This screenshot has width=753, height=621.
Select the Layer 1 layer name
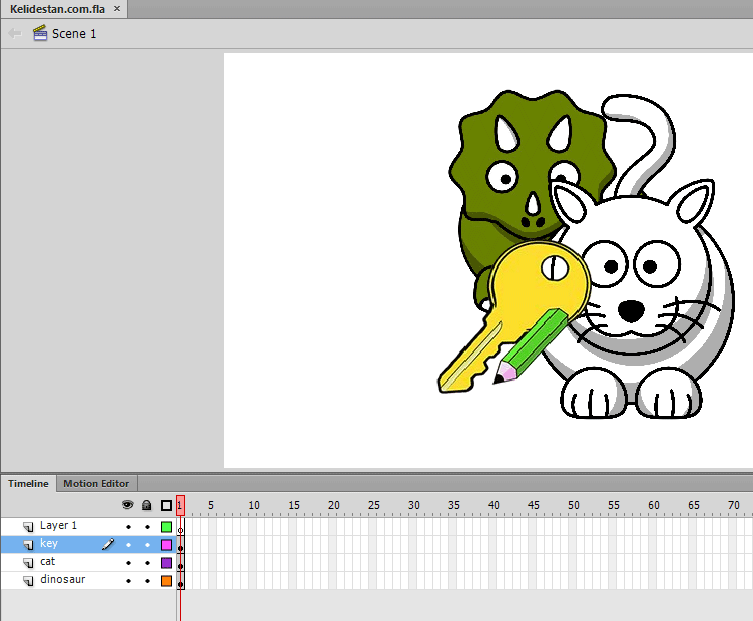click(58, 525)
